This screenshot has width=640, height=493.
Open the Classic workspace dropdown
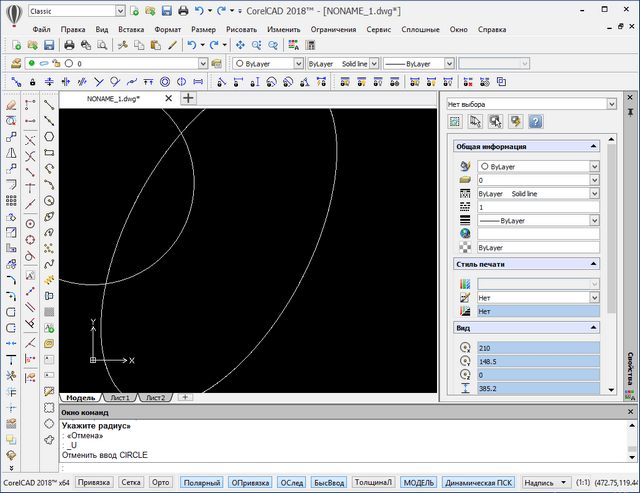(x=121, y=10)
